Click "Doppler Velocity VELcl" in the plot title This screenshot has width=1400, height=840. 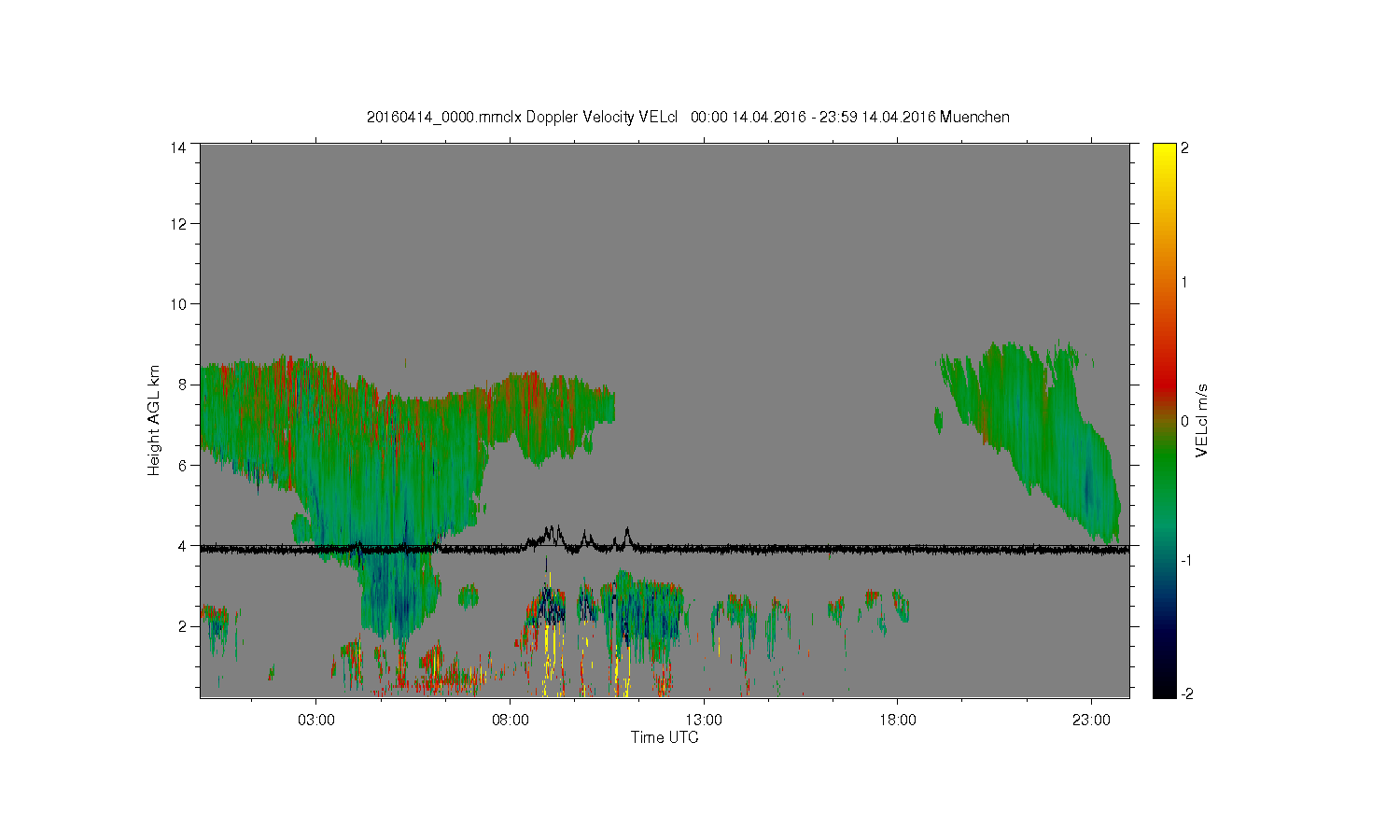(602, 118)
